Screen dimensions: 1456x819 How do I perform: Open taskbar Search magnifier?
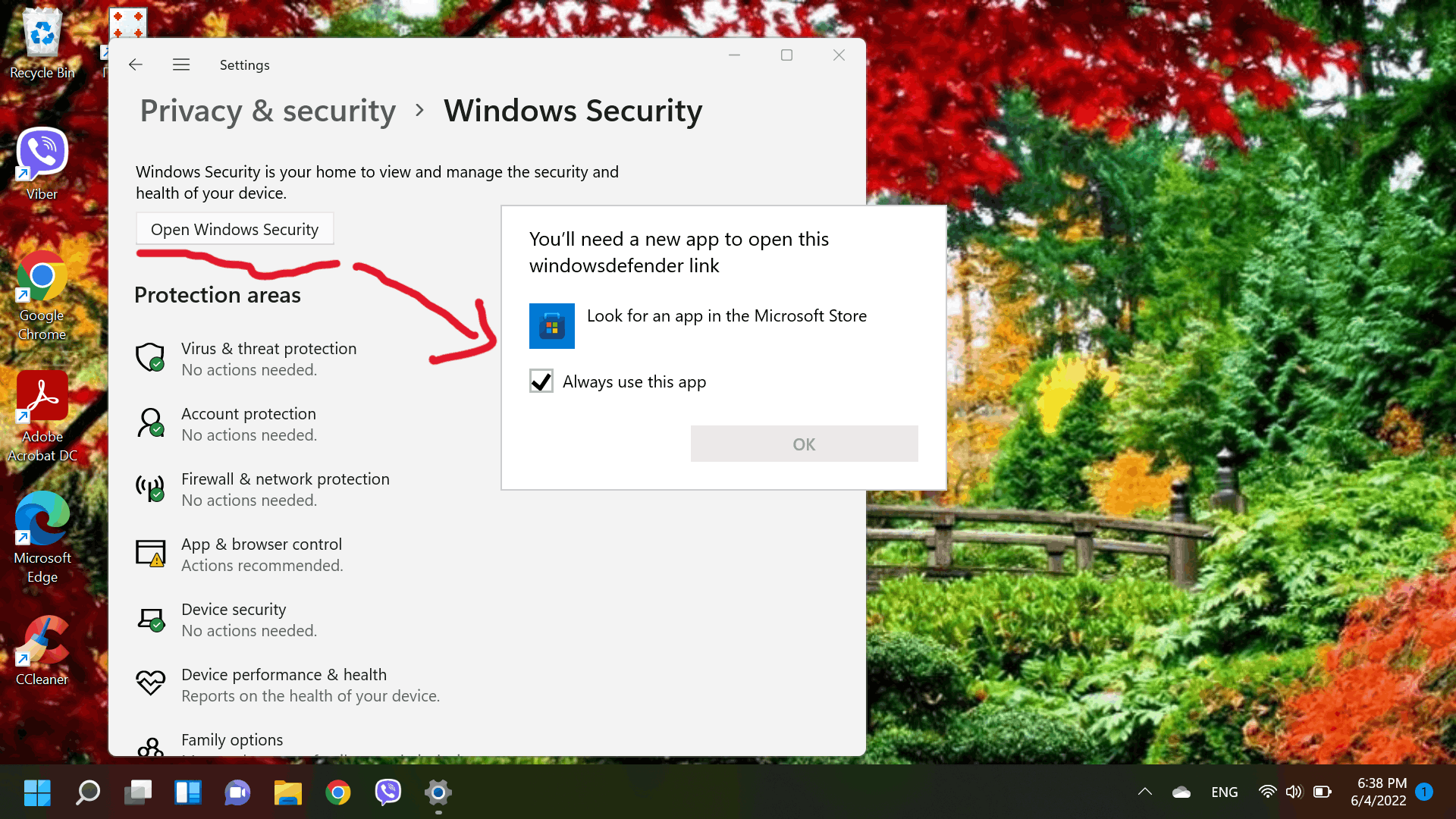click(x=88, y=792)
